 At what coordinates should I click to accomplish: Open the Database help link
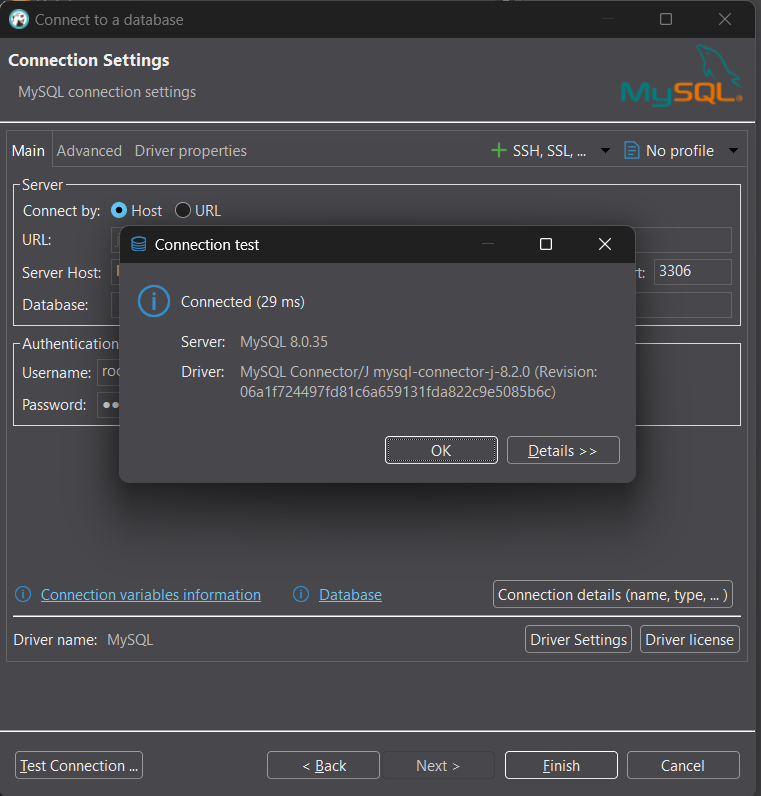point(350,594)
